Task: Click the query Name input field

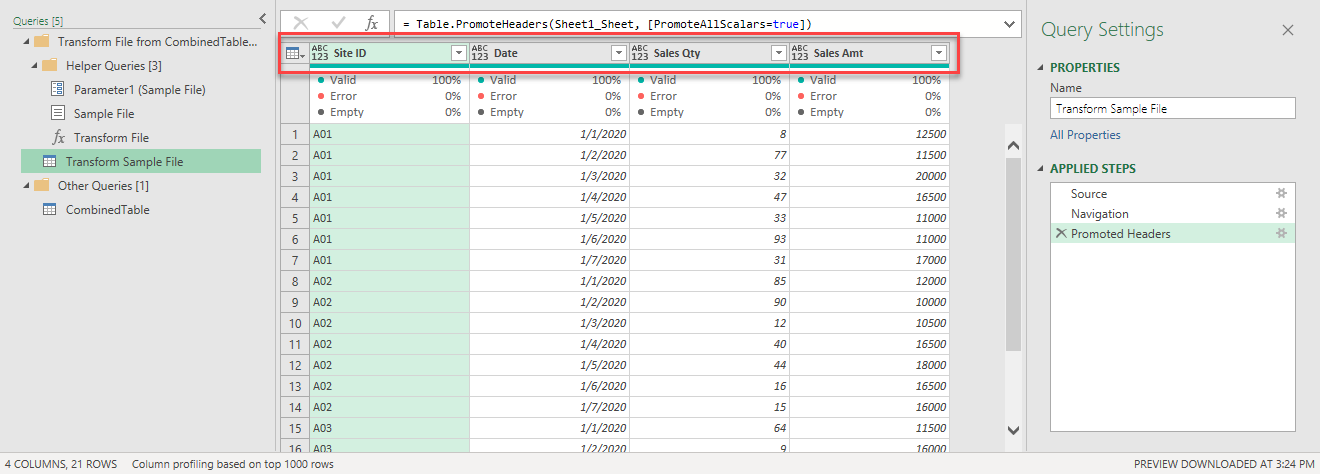Action: (x=1172, y=109)
